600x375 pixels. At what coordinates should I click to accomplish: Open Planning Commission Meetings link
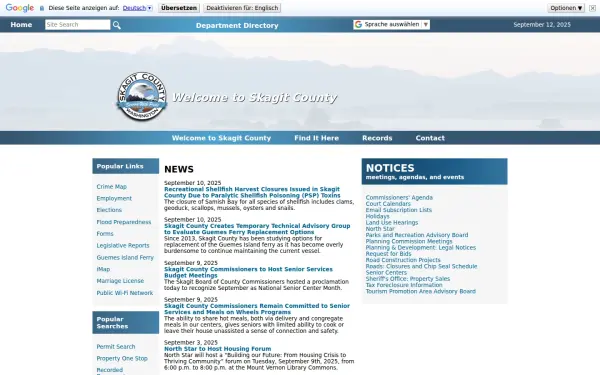pos(409,241)
